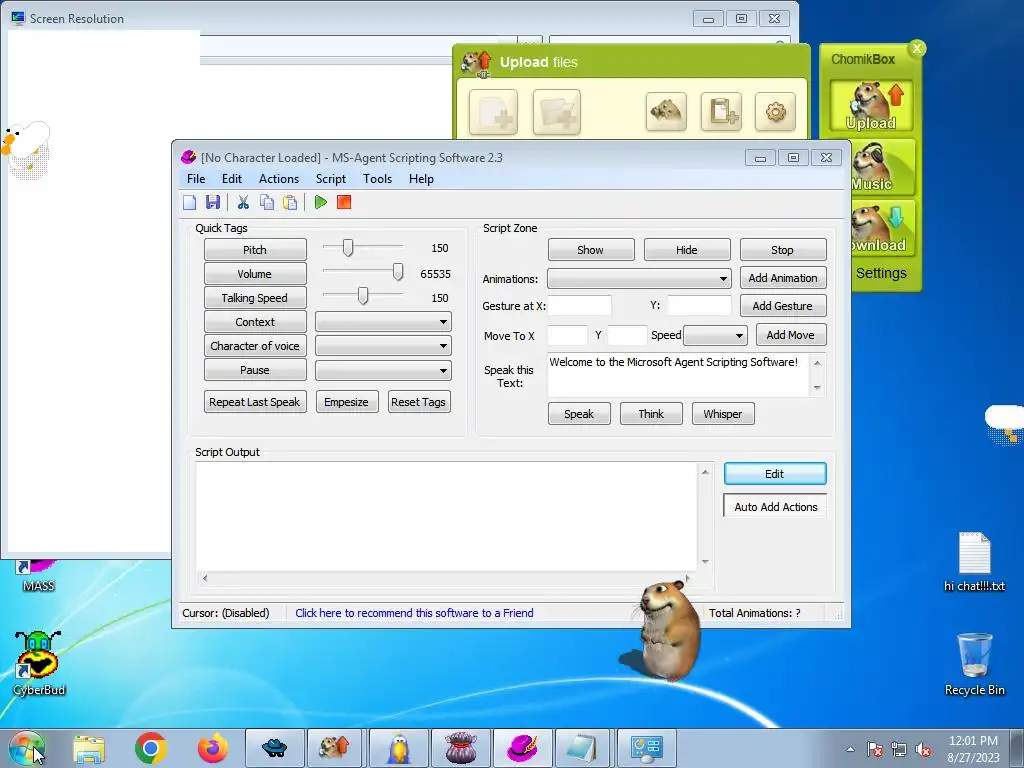This screenshot has height=768, width=1024.
Task: Click the hamster icon in Upload files toolbar
Action: [x=666, y=112]
